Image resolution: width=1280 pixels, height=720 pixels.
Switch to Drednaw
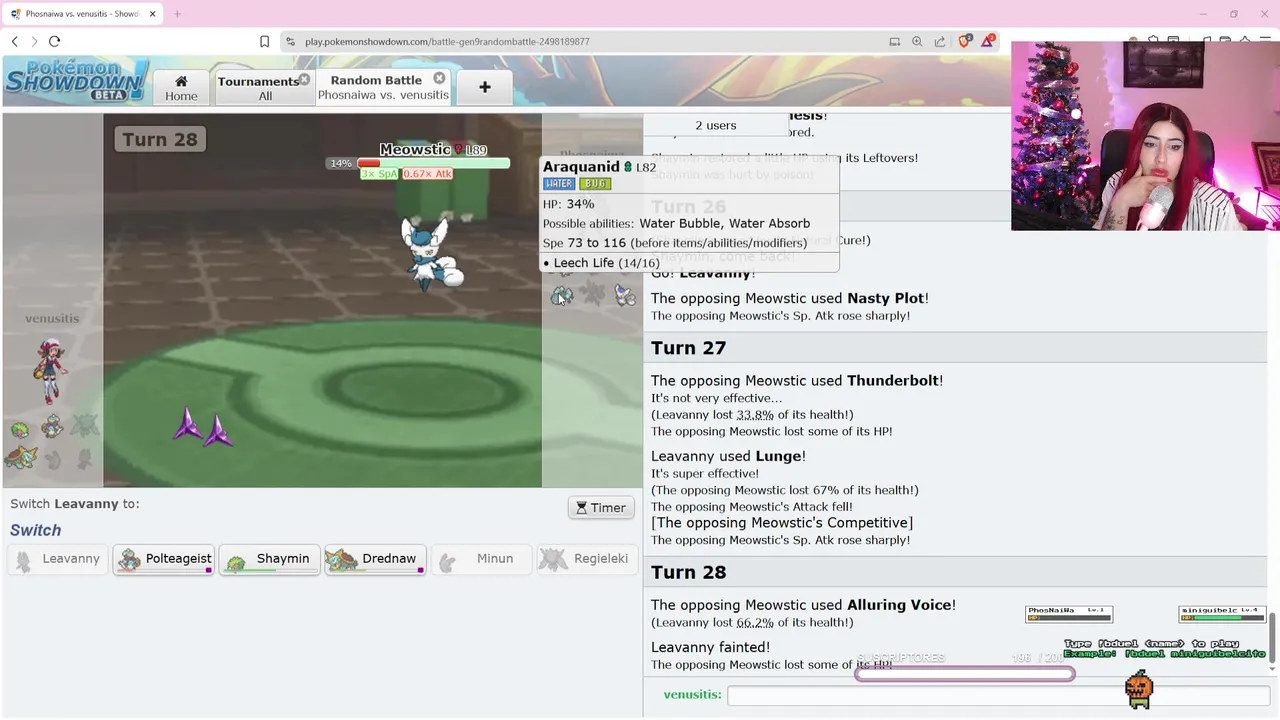pyautogui.click(x=375, y=559)
